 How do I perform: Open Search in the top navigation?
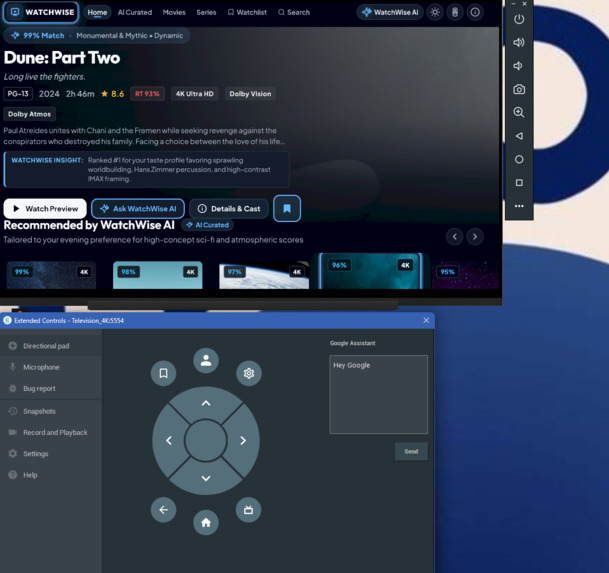coord(294,12)
